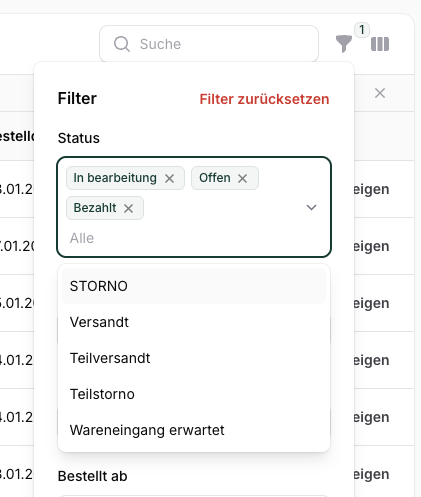421x497 pixels.
Task: Select STORNO from the status list
Action: (194, 286)
